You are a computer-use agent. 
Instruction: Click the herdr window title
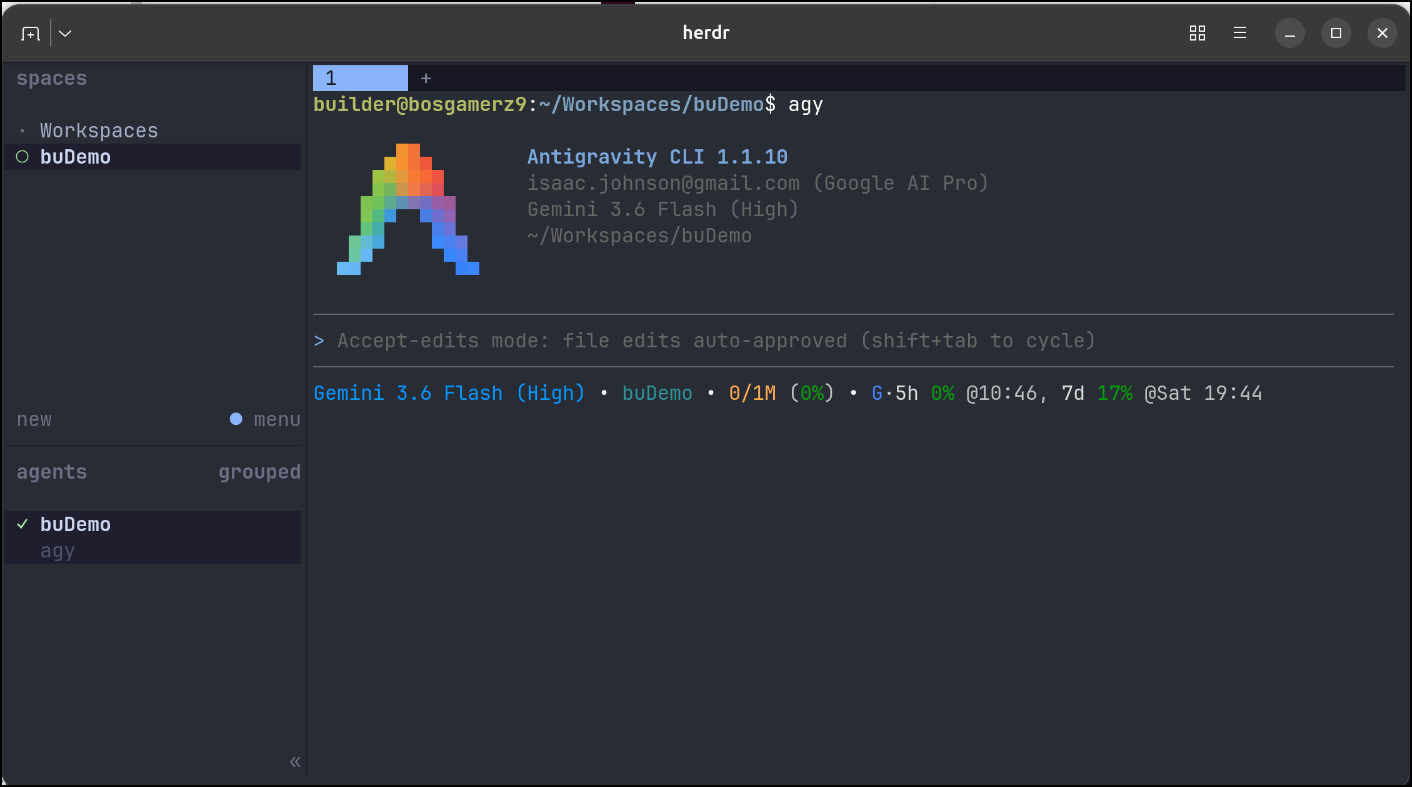coord(706,33)
